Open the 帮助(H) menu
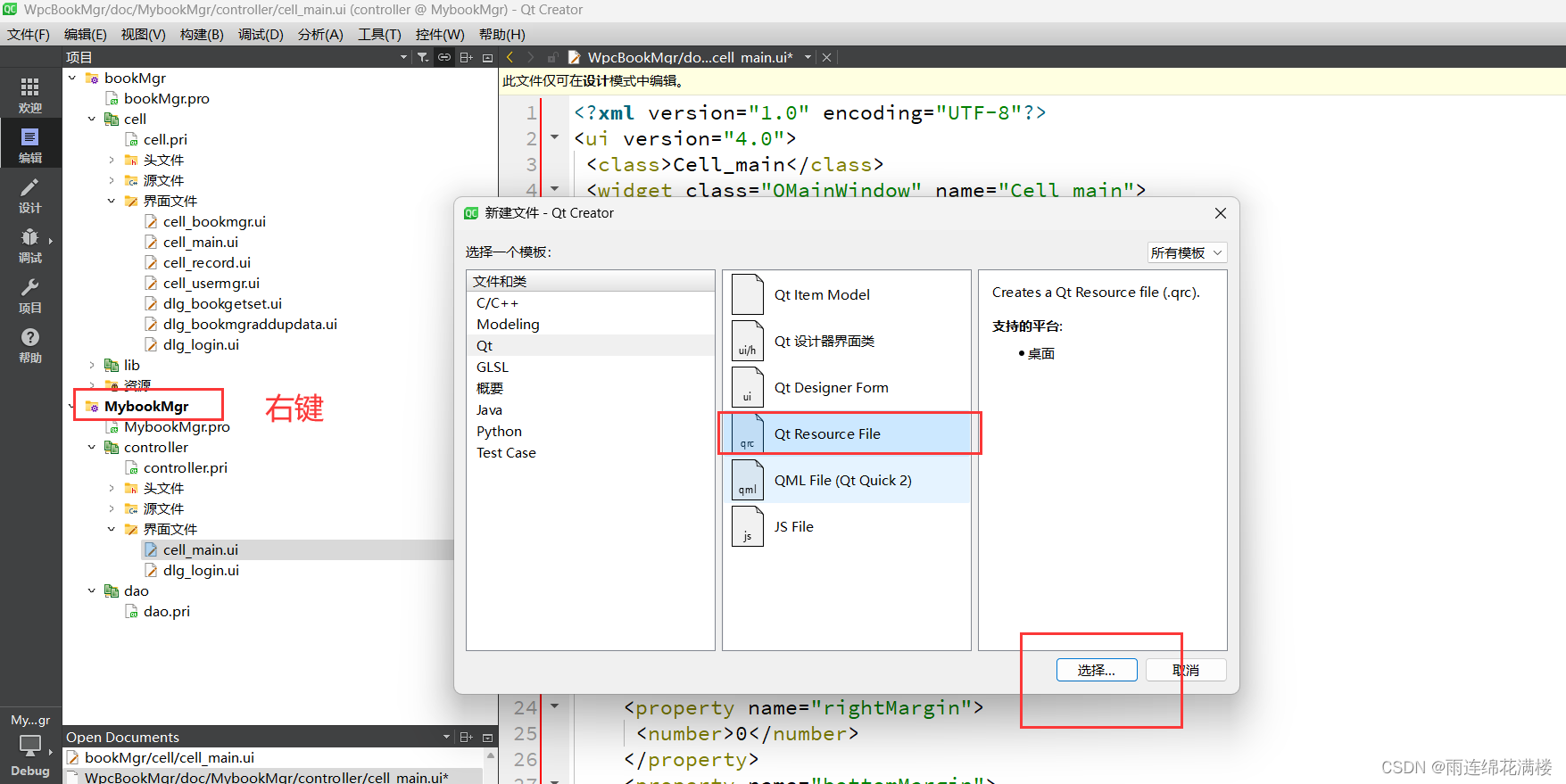1566x784 pixels. (x=502, y=34)
